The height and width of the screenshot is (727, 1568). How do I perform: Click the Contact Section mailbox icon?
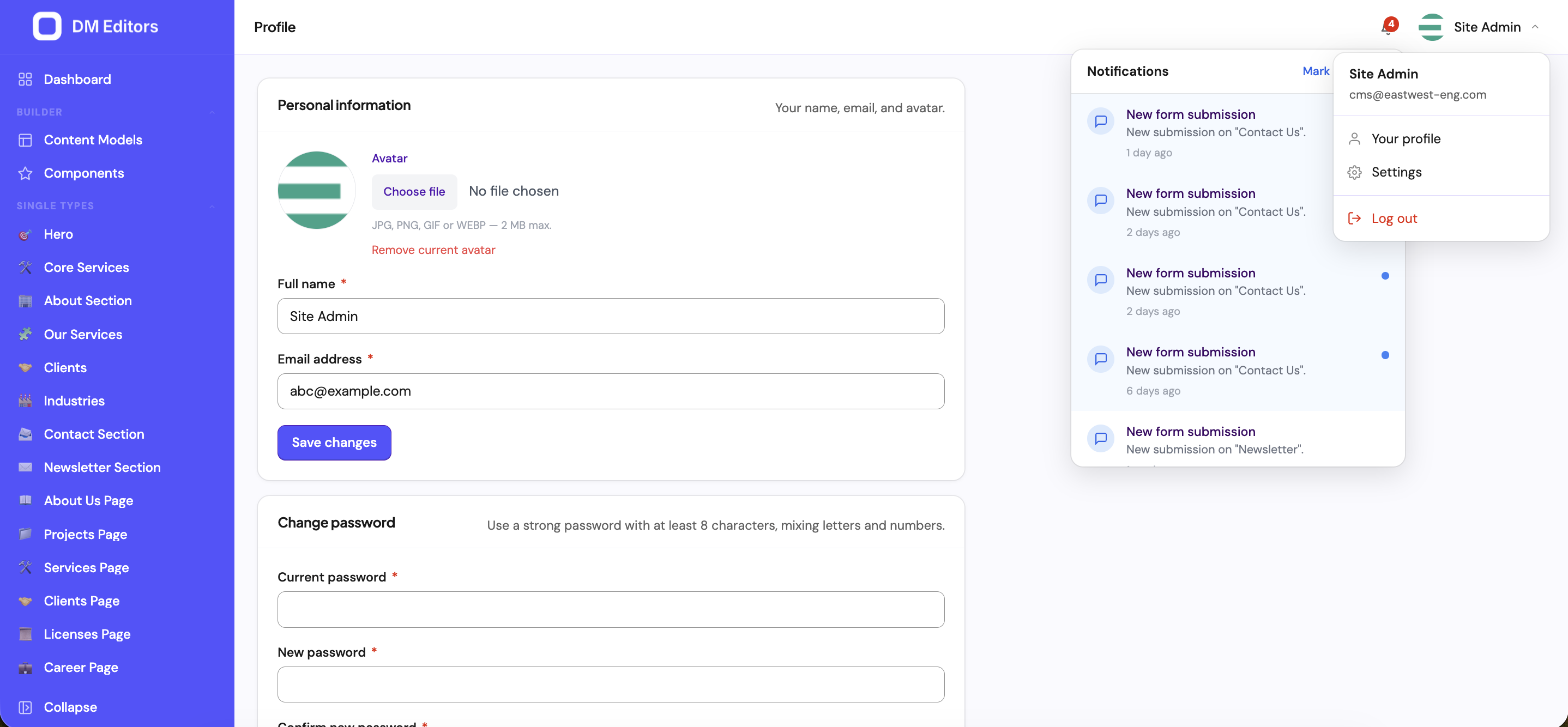(x=25, y=434)
